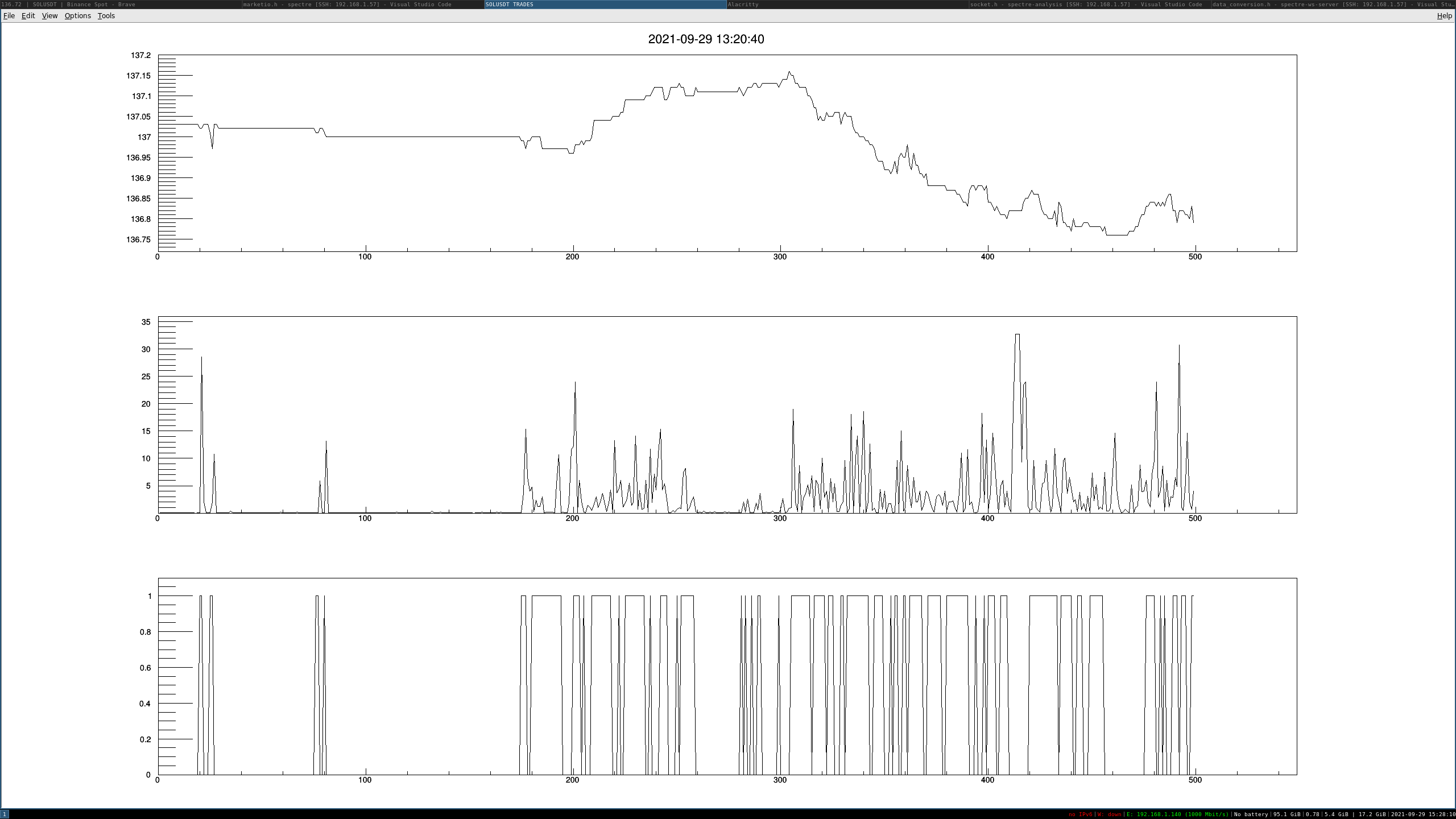Click the 5.4 GiB memory status
The height and width of the screenshot is (819, 1456).
pyautogui.click(x=1336, y=814)
